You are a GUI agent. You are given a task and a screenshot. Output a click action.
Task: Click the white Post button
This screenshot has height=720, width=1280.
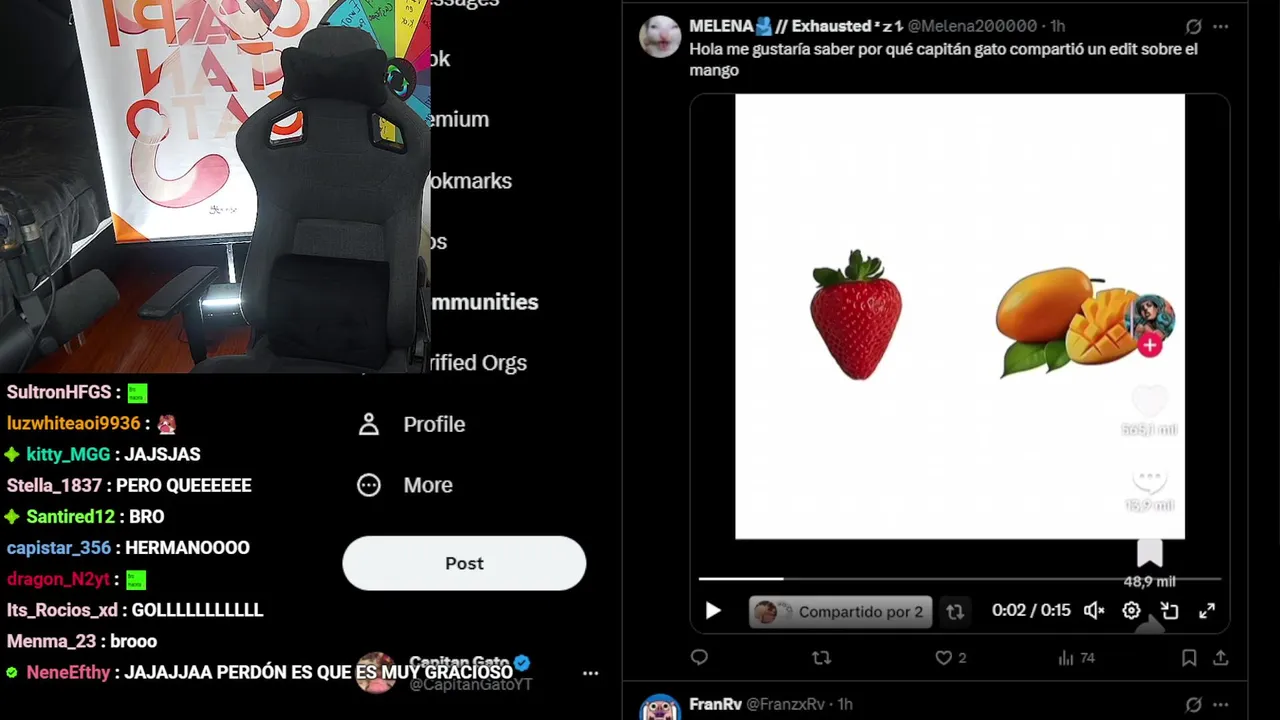(x=464, y=563)
